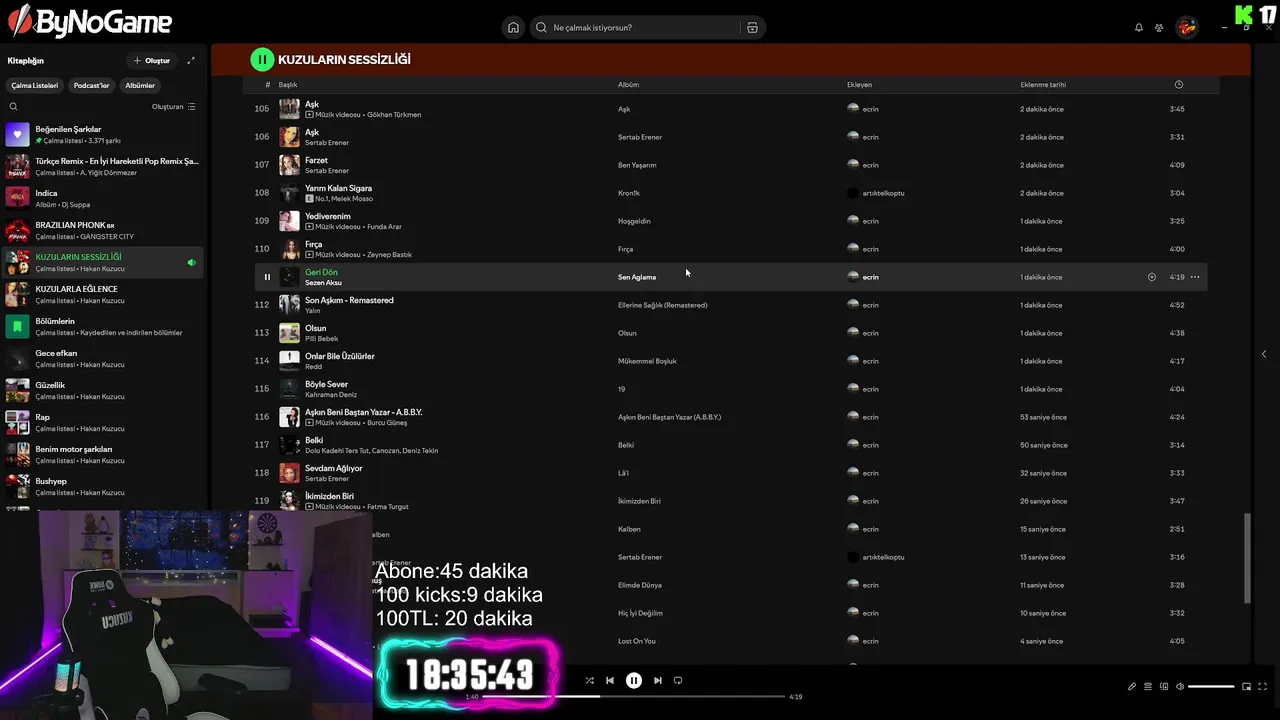Toggle repeat in the player bar
This screenshot has height=720, width=1280.
pos(678,680)
